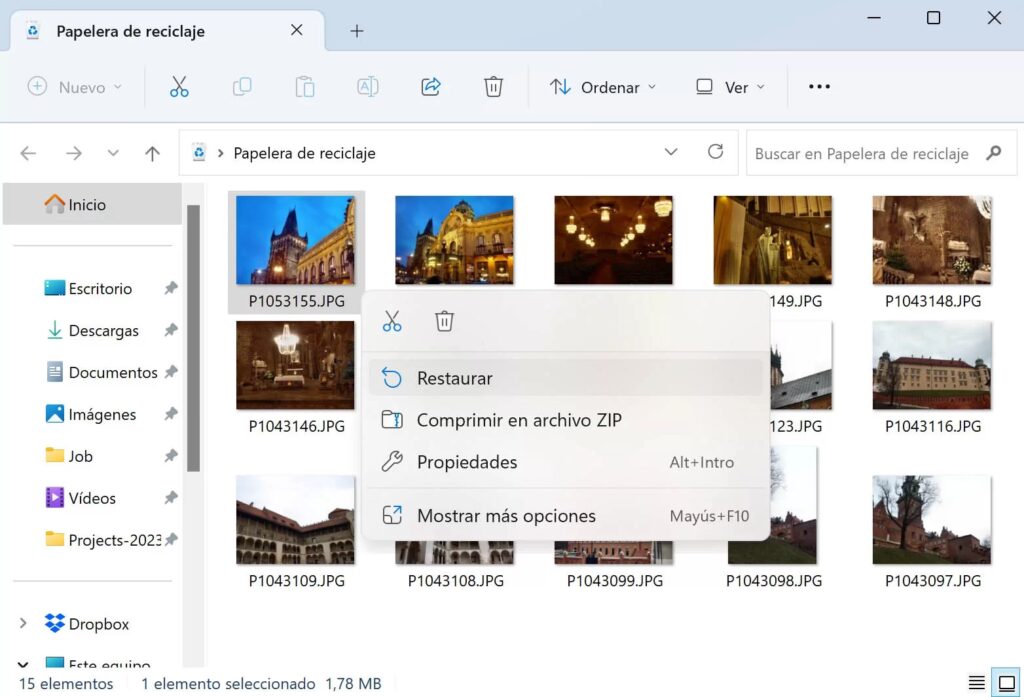Image resolution: width=1024 pixels, height=697 pixels.
Task: Add a new tab
Action: pos(356,31)
